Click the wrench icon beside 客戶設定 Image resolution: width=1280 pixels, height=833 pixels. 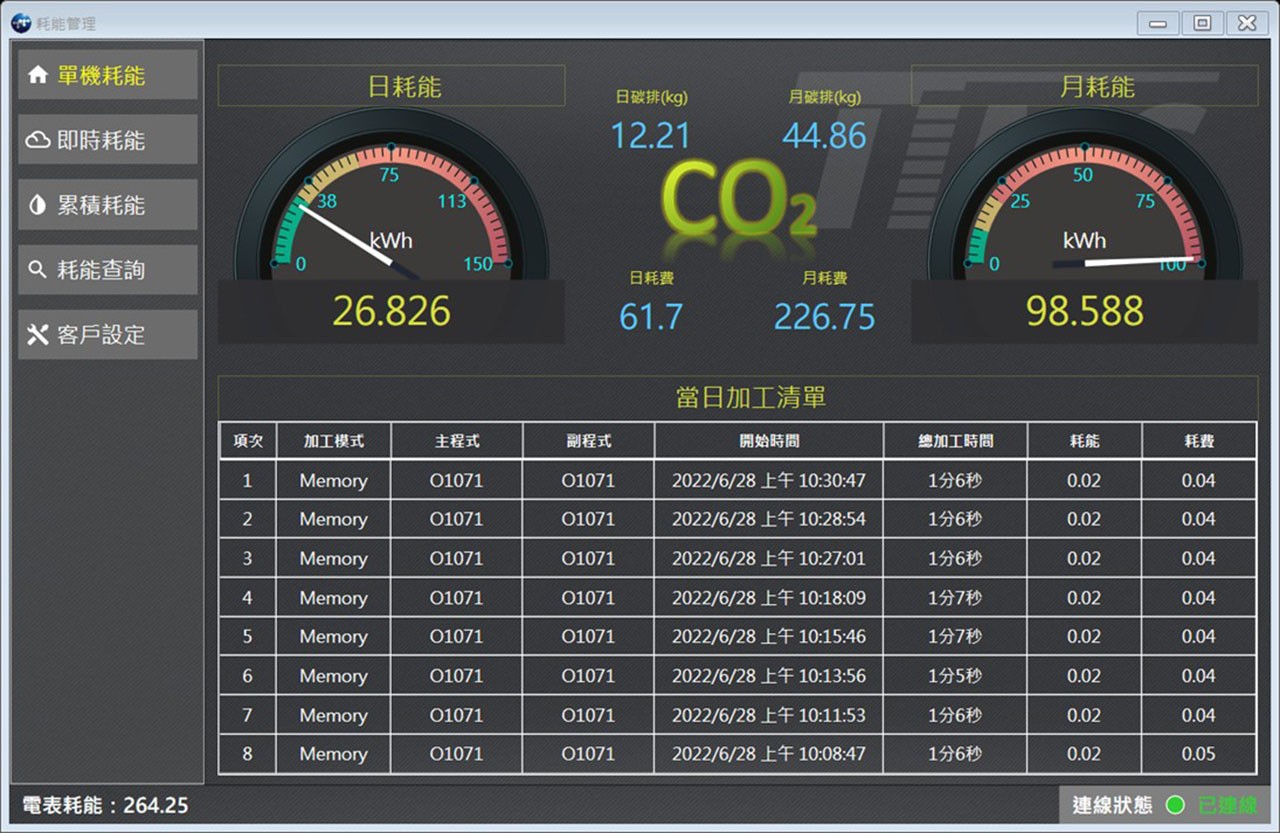coord(38,335)
